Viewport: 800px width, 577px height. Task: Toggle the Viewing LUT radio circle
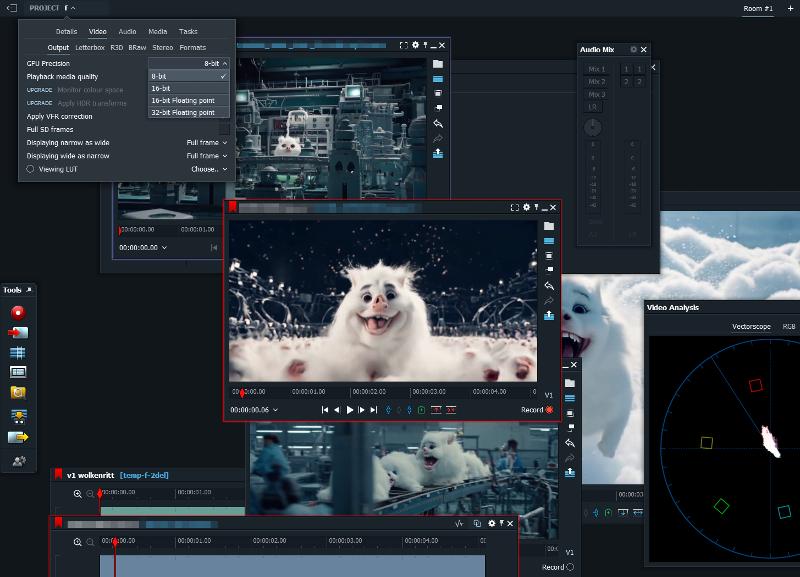tap(30, 169)
